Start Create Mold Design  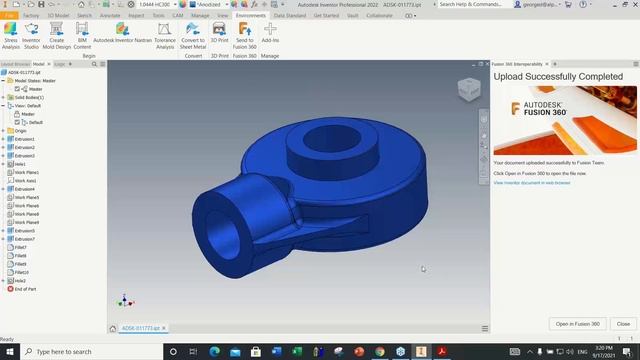click(56, 36)
